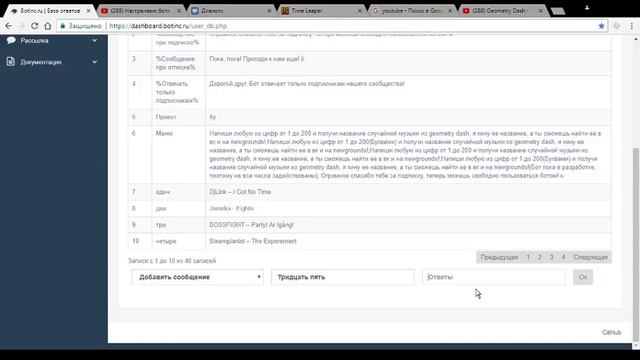Open browser home page icon
640x360 pixels.
click(48, 26)
